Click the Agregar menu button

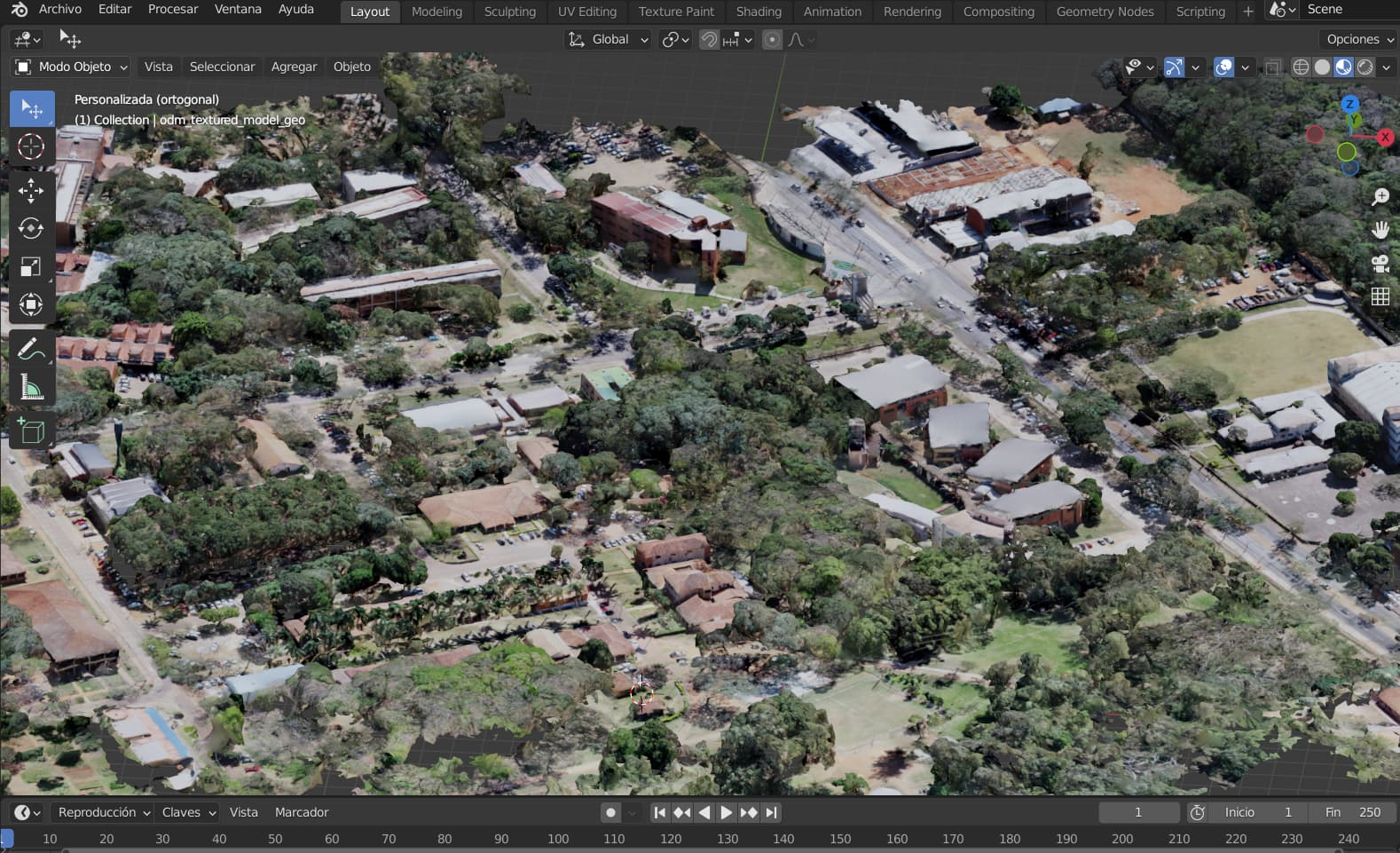click(294, 67)
